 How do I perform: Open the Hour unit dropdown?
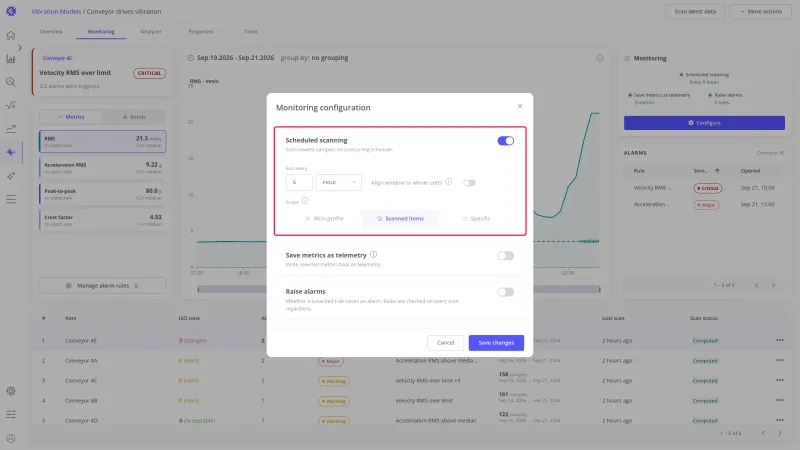click(x=339, y=182)
